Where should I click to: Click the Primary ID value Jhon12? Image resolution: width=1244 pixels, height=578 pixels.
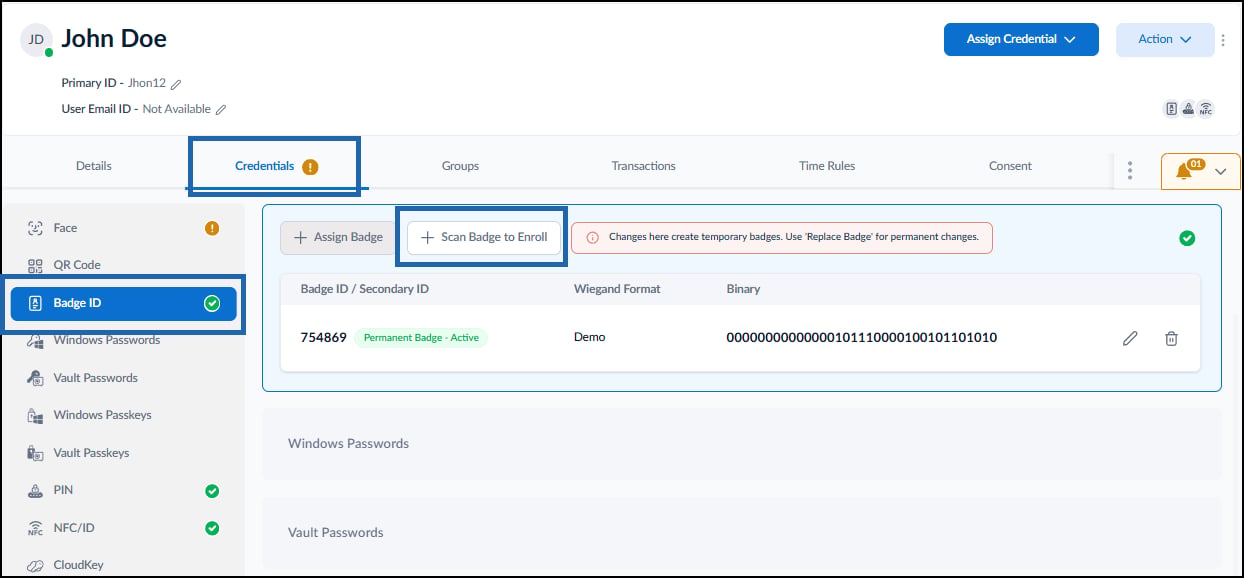point(147,84)
